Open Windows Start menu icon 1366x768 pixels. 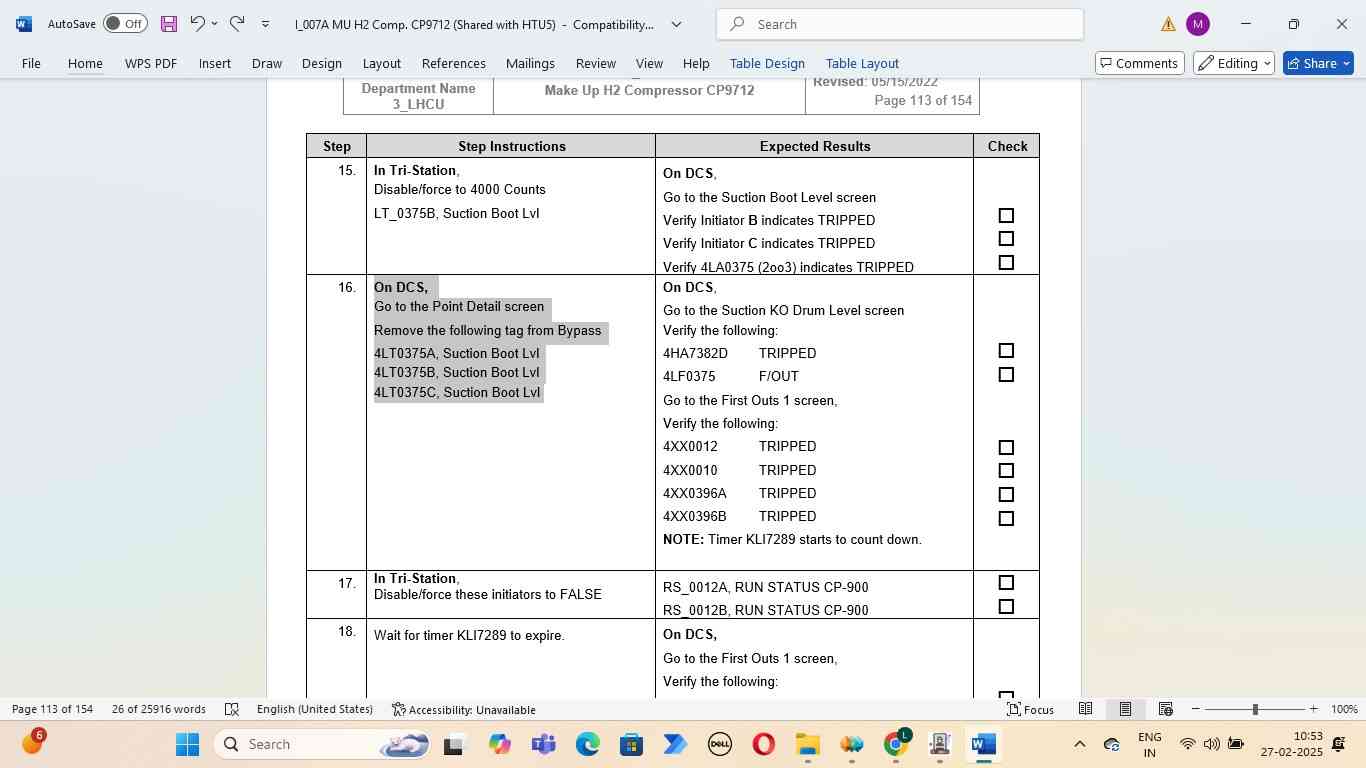pos(187,744)
